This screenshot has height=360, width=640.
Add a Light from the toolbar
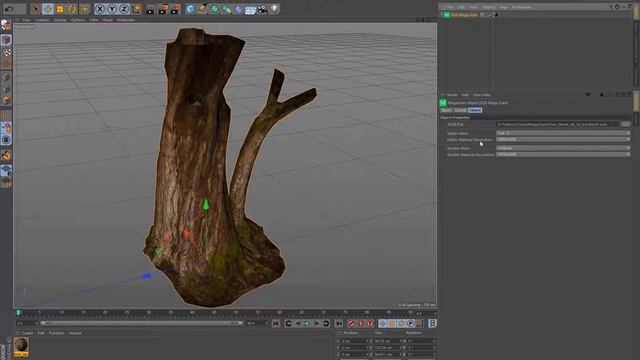tap(275, 9)
